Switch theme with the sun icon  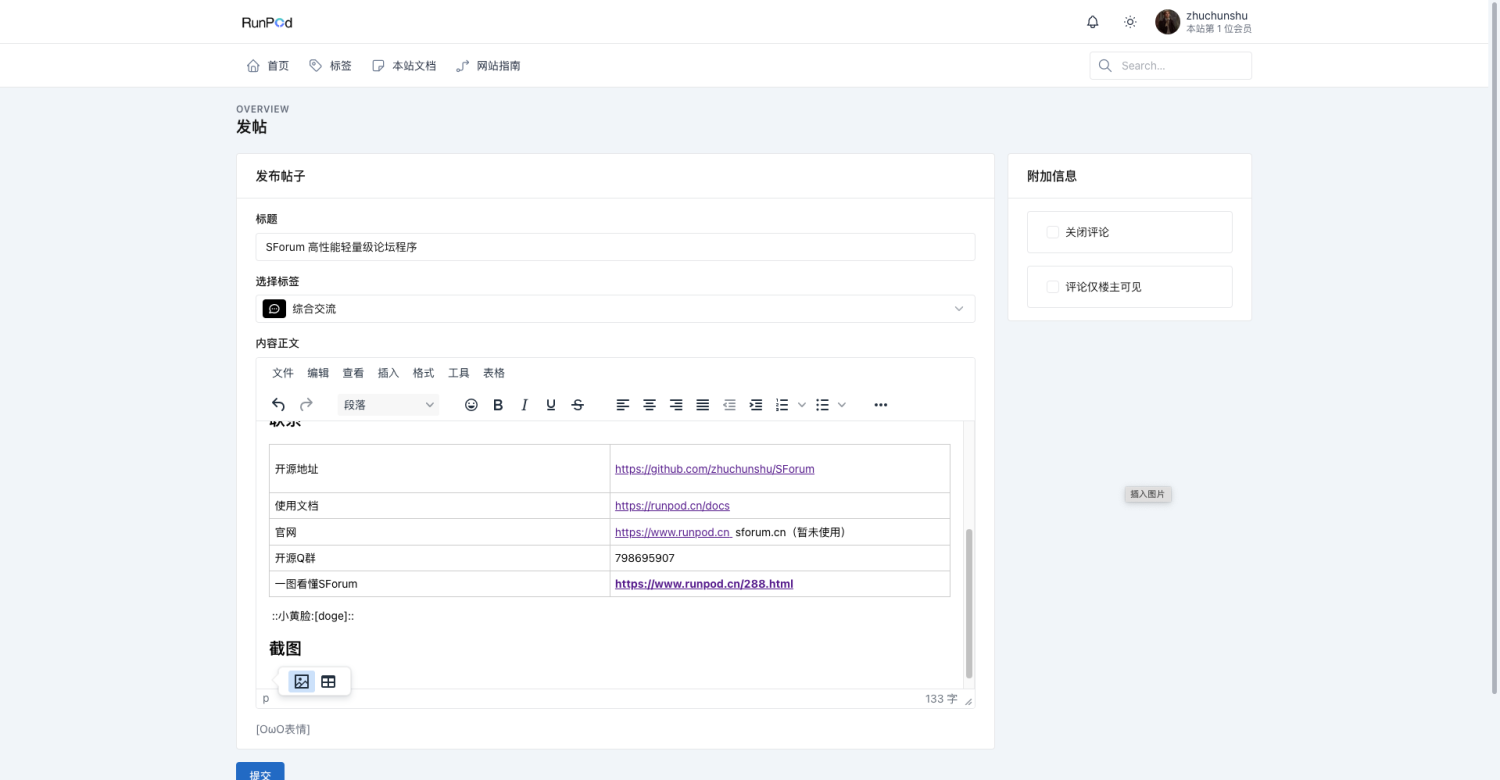click(1130, 22)
